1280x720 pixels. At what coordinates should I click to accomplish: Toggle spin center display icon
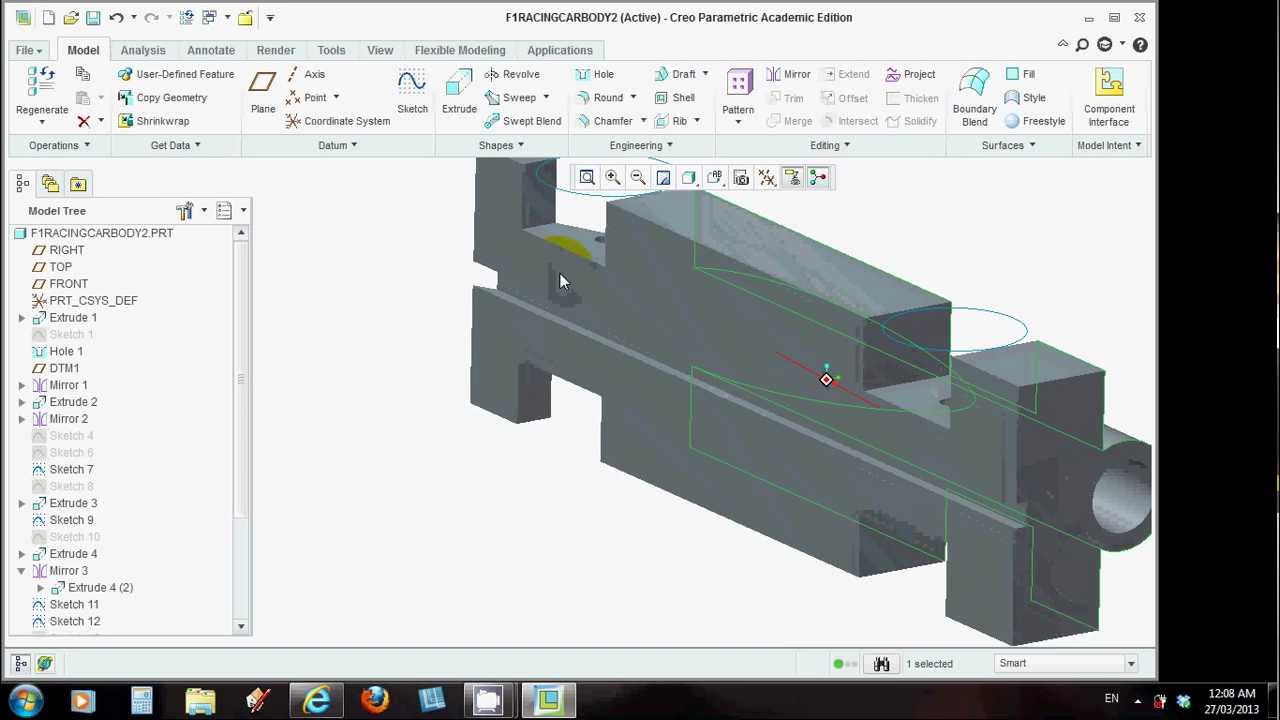pos(817,177)
